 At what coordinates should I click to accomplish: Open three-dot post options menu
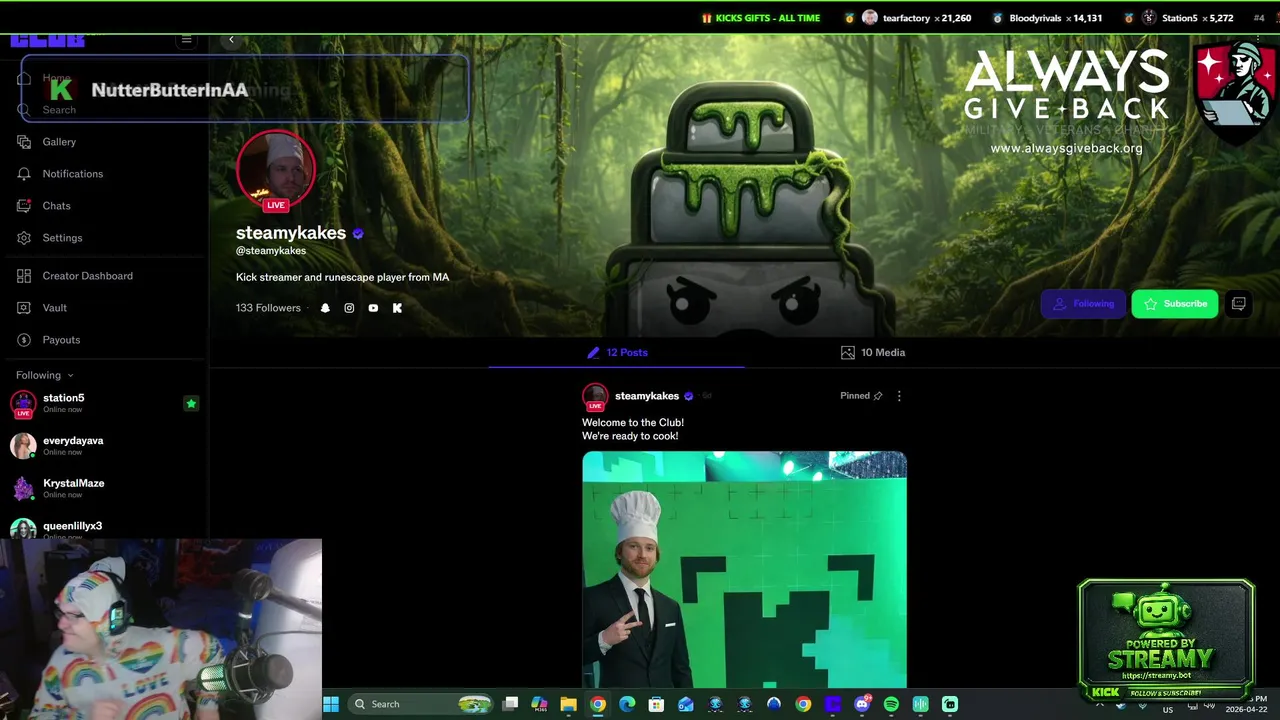pos(899,396)
